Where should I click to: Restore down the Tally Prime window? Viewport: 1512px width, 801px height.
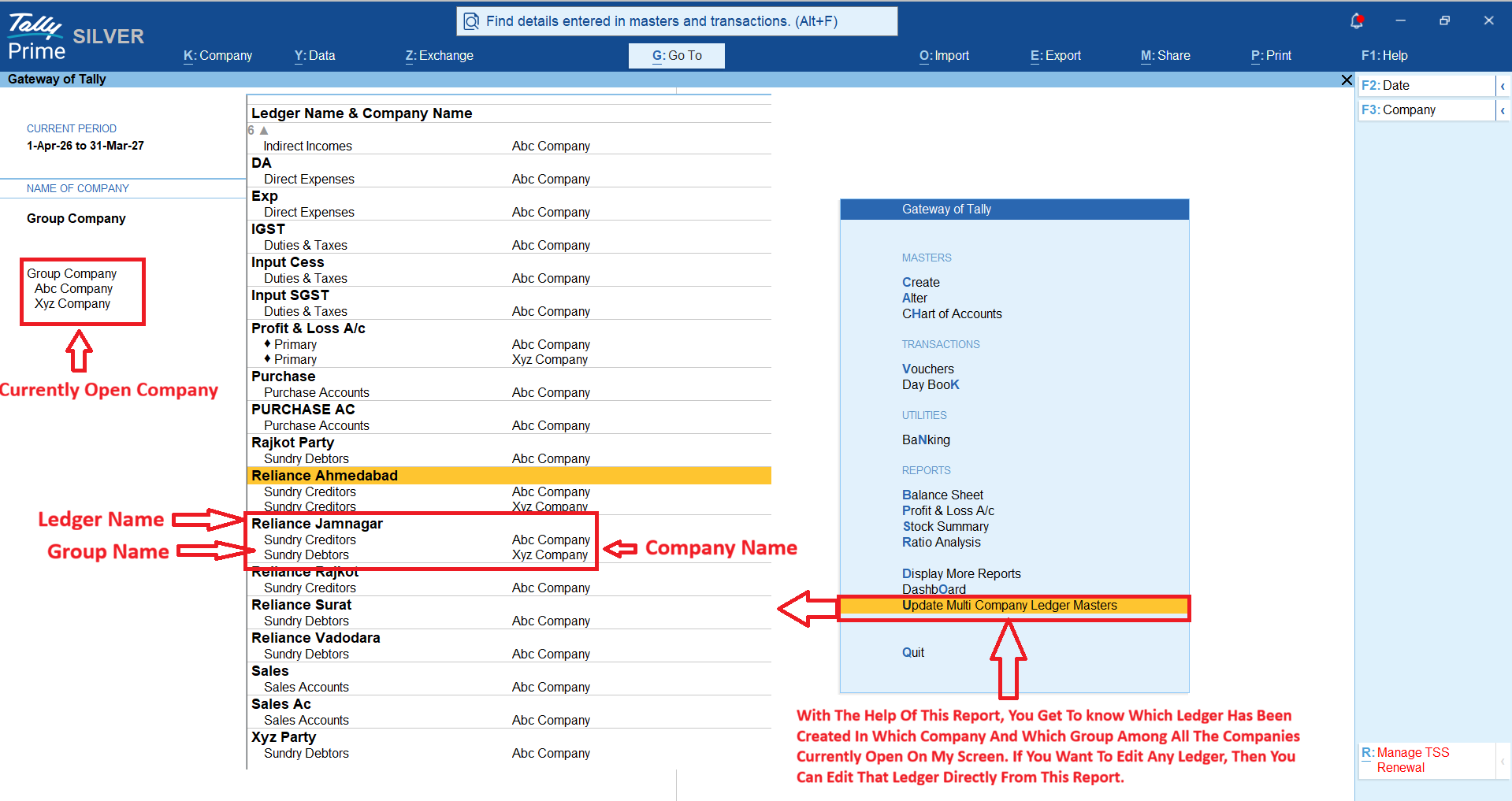[x=1444, y=21]
